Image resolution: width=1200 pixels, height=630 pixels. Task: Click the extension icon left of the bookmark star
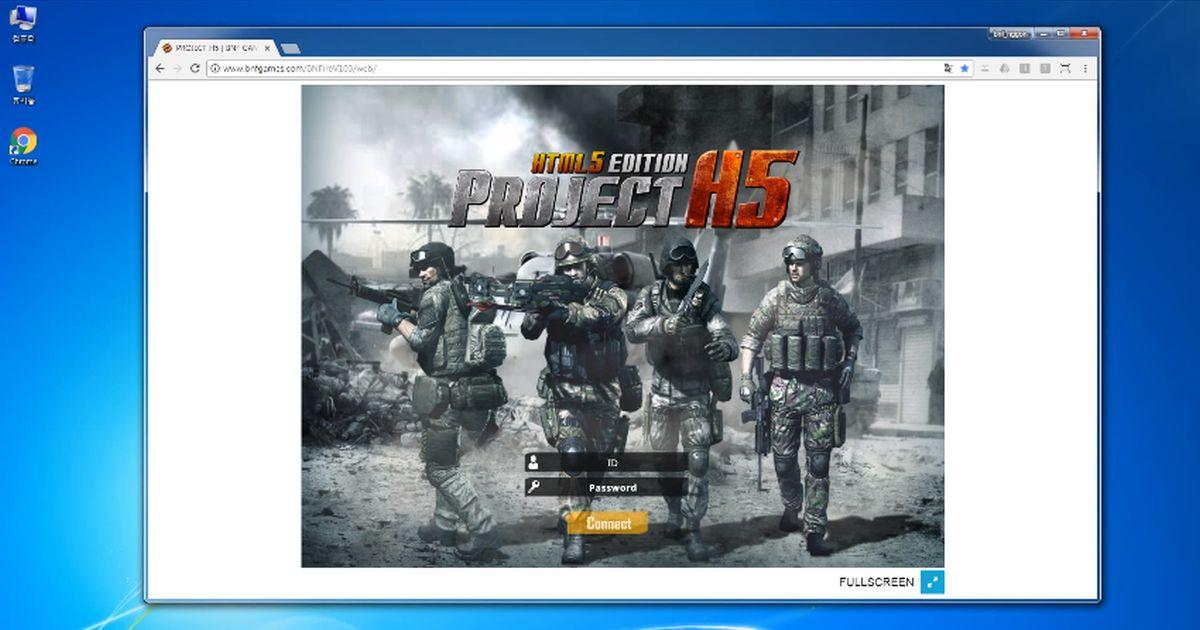[947, 68]
